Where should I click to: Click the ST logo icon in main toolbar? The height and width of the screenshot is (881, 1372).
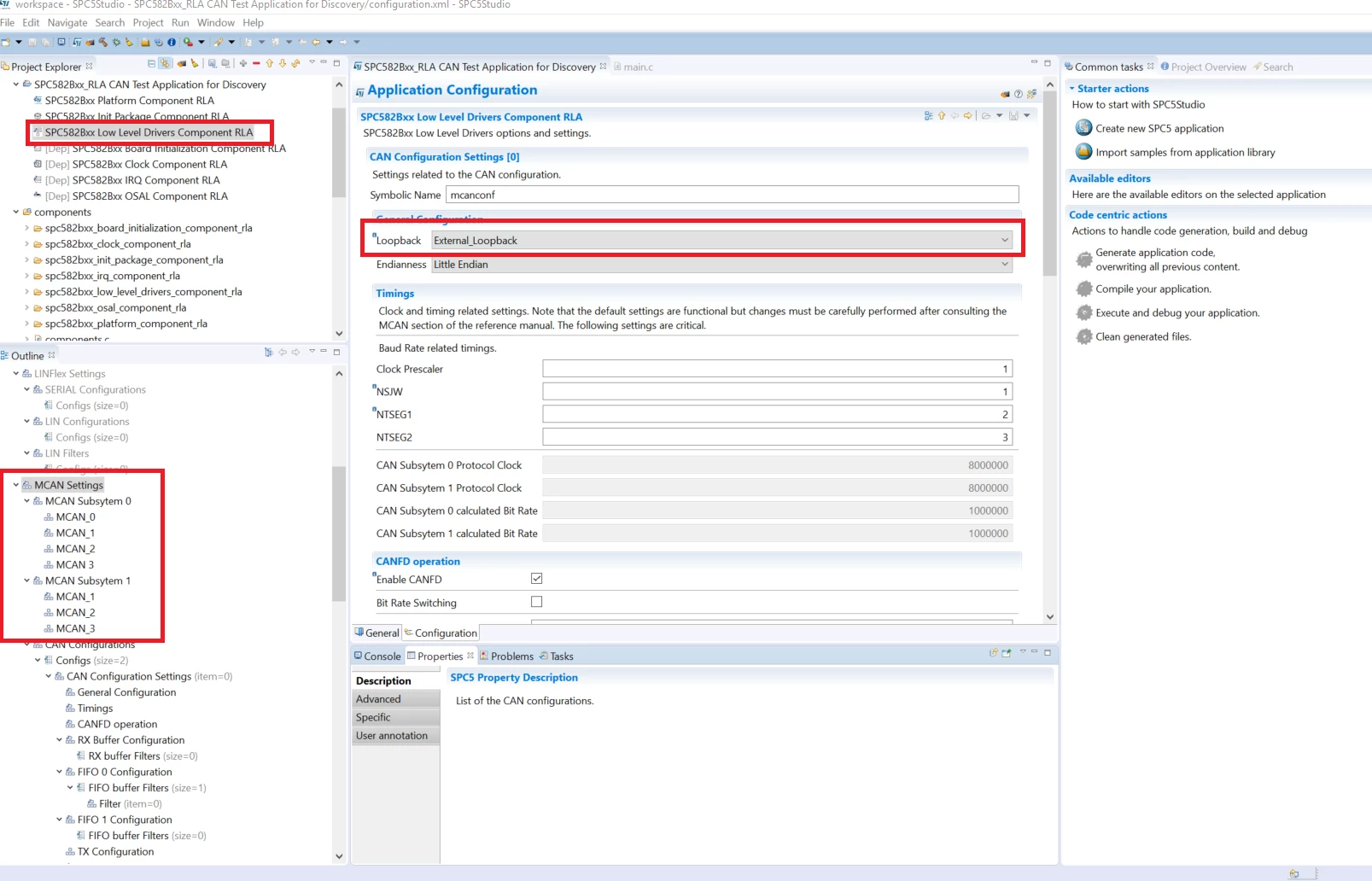77,42
